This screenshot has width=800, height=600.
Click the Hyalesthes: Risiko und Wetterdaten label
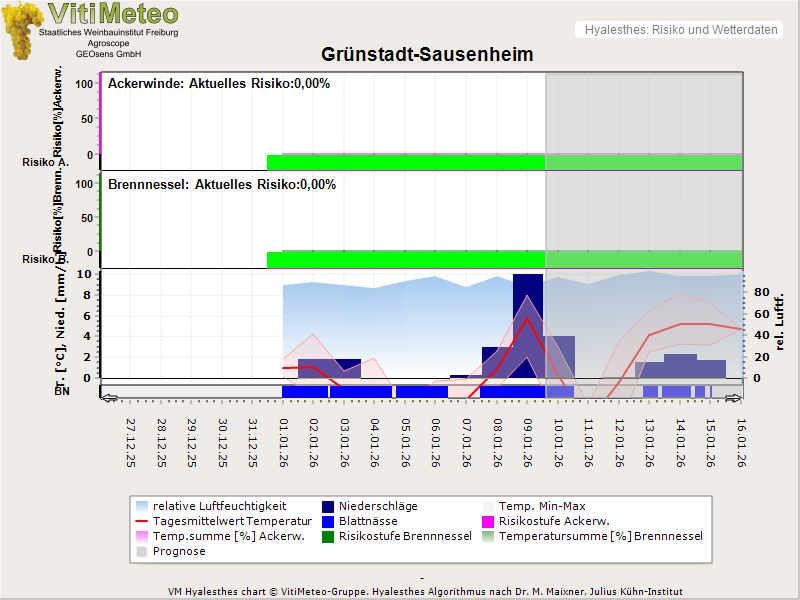click(x=679, y=30)
